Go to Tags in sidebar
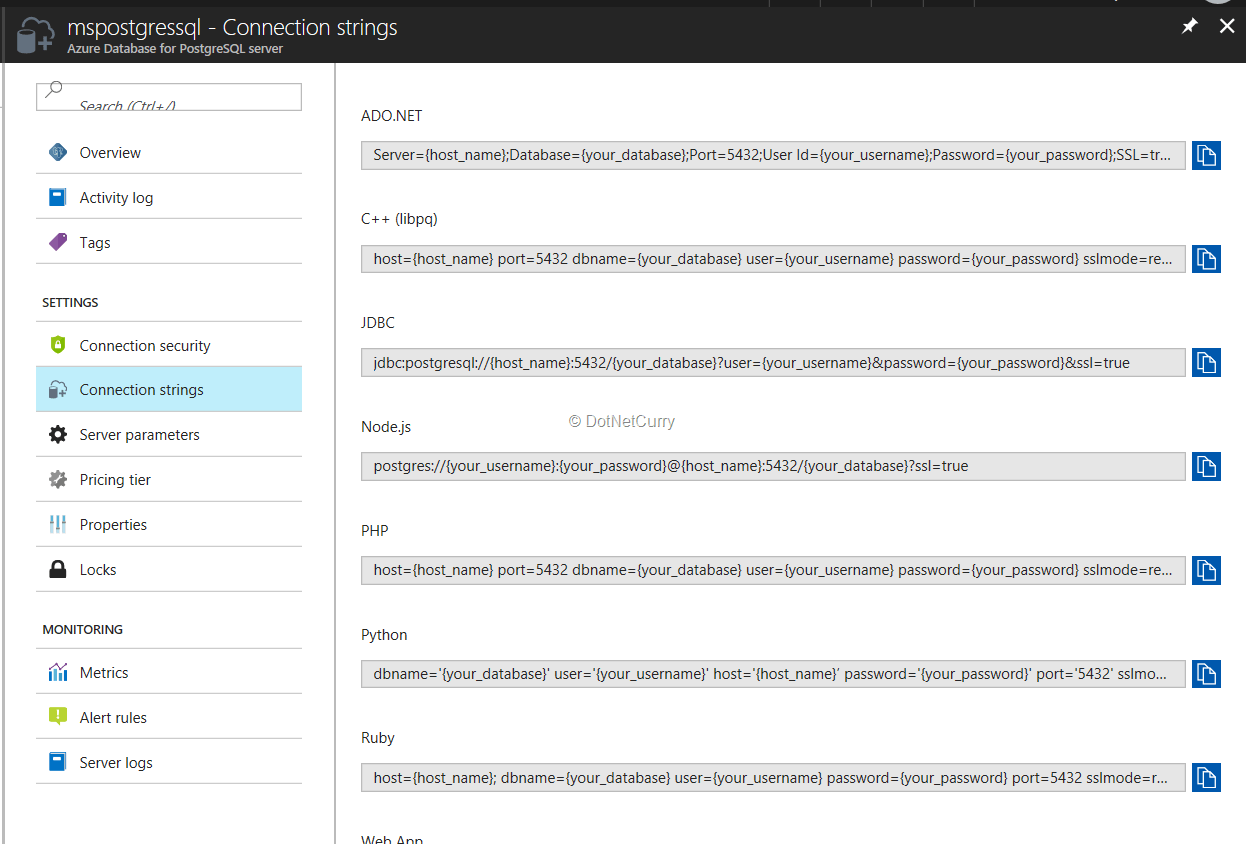This screenshot has height=844, width=1246. [x=168, y=242]
